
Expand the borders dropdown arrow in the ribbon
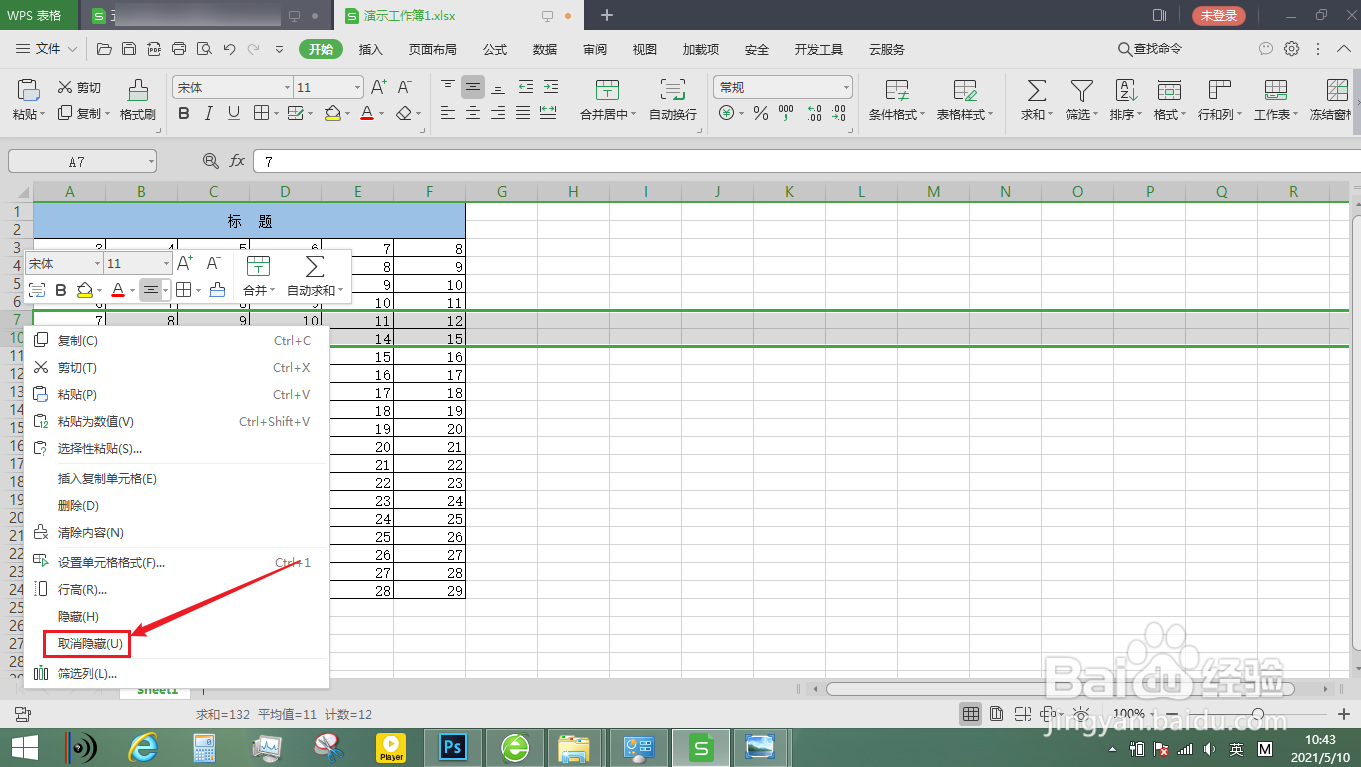coord(275,114)
